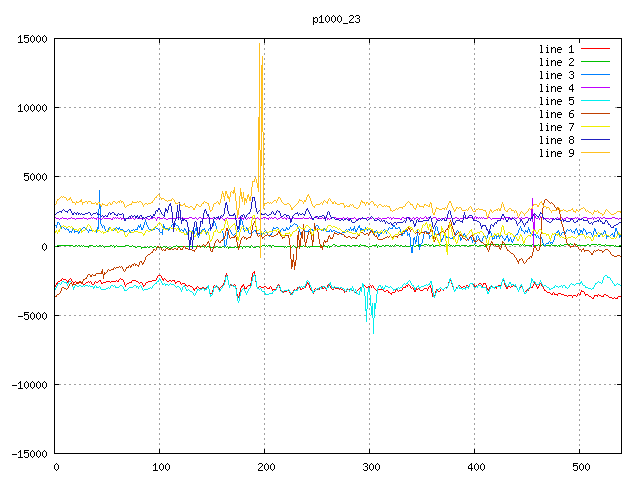Select the 'line 9' legend label
The width and height of the screenshot is (640, 480).
[557, 153]
